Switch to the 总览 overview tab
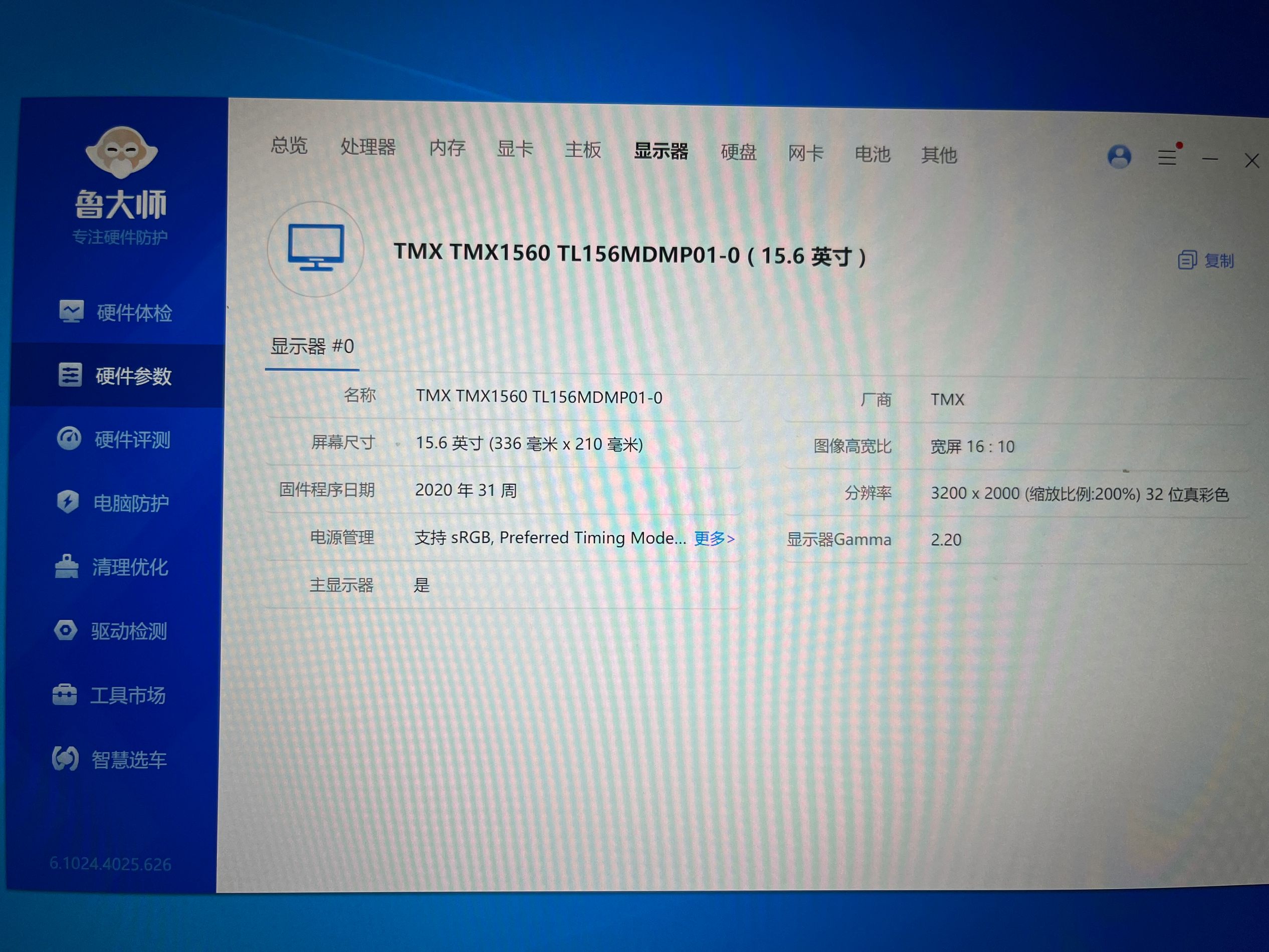Image resolution: width=1269 pixels, height=952 pixels. (289, 145)
